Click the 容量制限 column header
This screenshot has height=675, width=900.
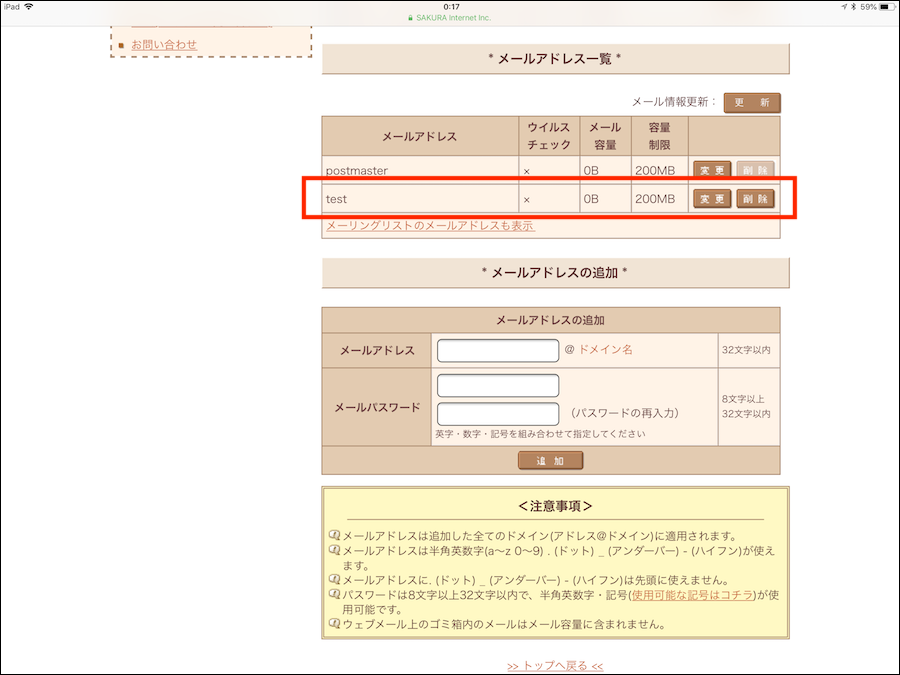(x=660, y=136)
